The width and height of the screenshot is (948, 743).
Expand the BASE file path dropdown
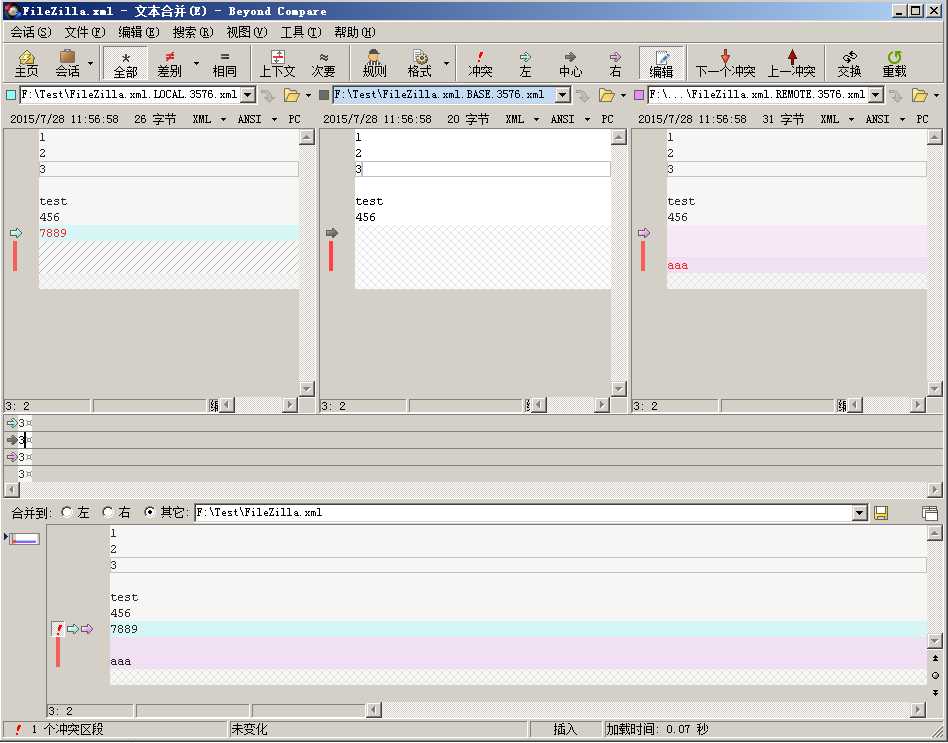[x=562, y=95]
